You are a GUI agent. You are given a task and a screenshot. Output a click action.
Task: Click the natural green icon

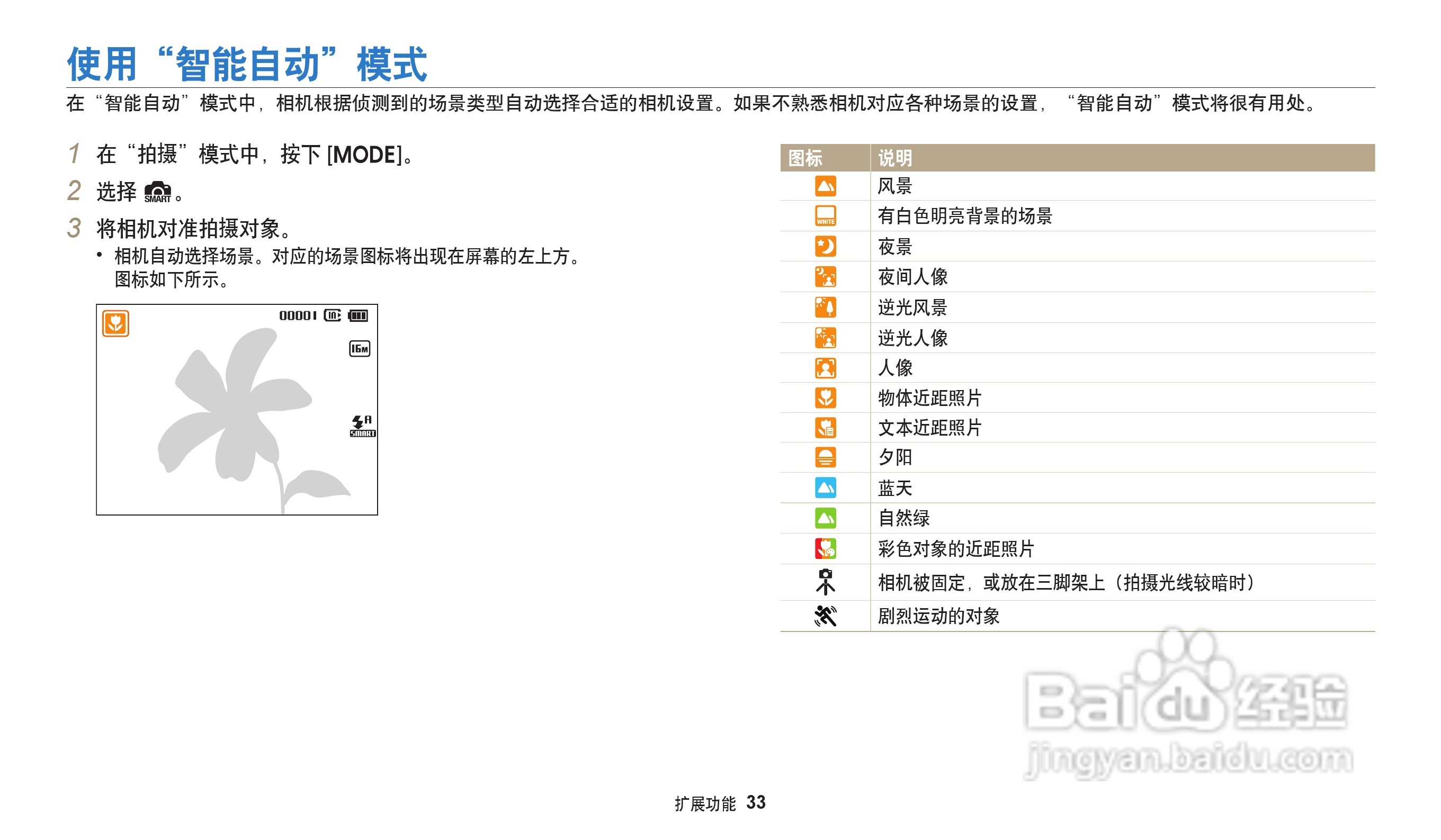[x=825, y=518]
